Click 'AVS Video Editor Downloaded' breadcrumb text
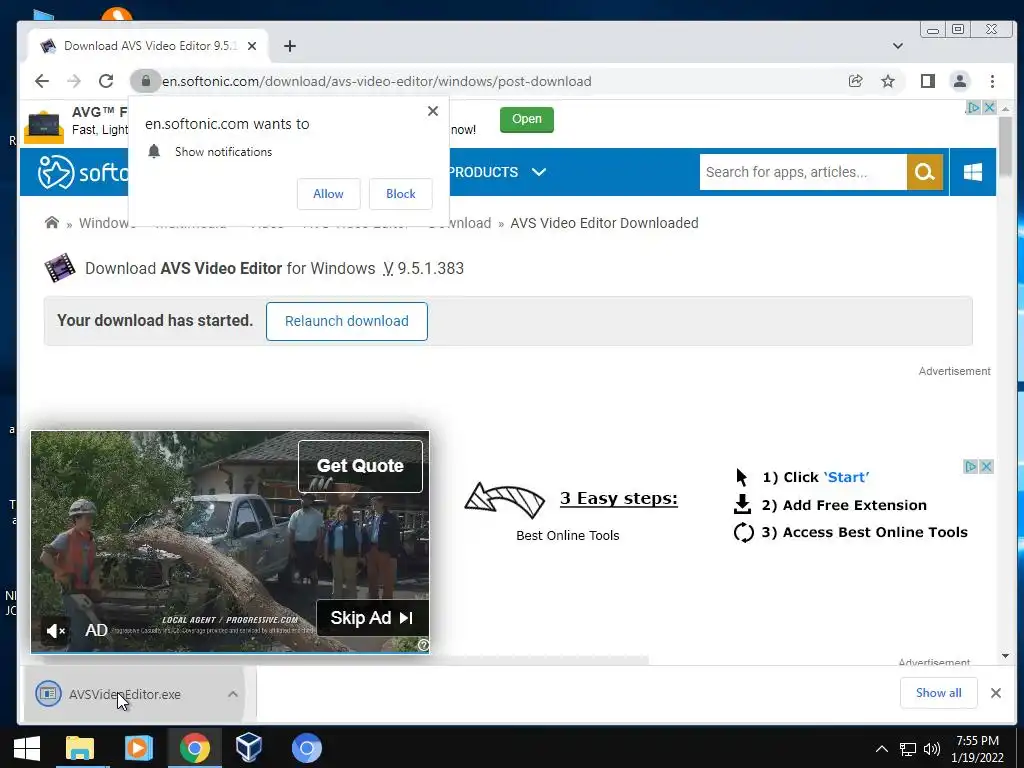1024x768 pixels. click(x=604, y=223)
